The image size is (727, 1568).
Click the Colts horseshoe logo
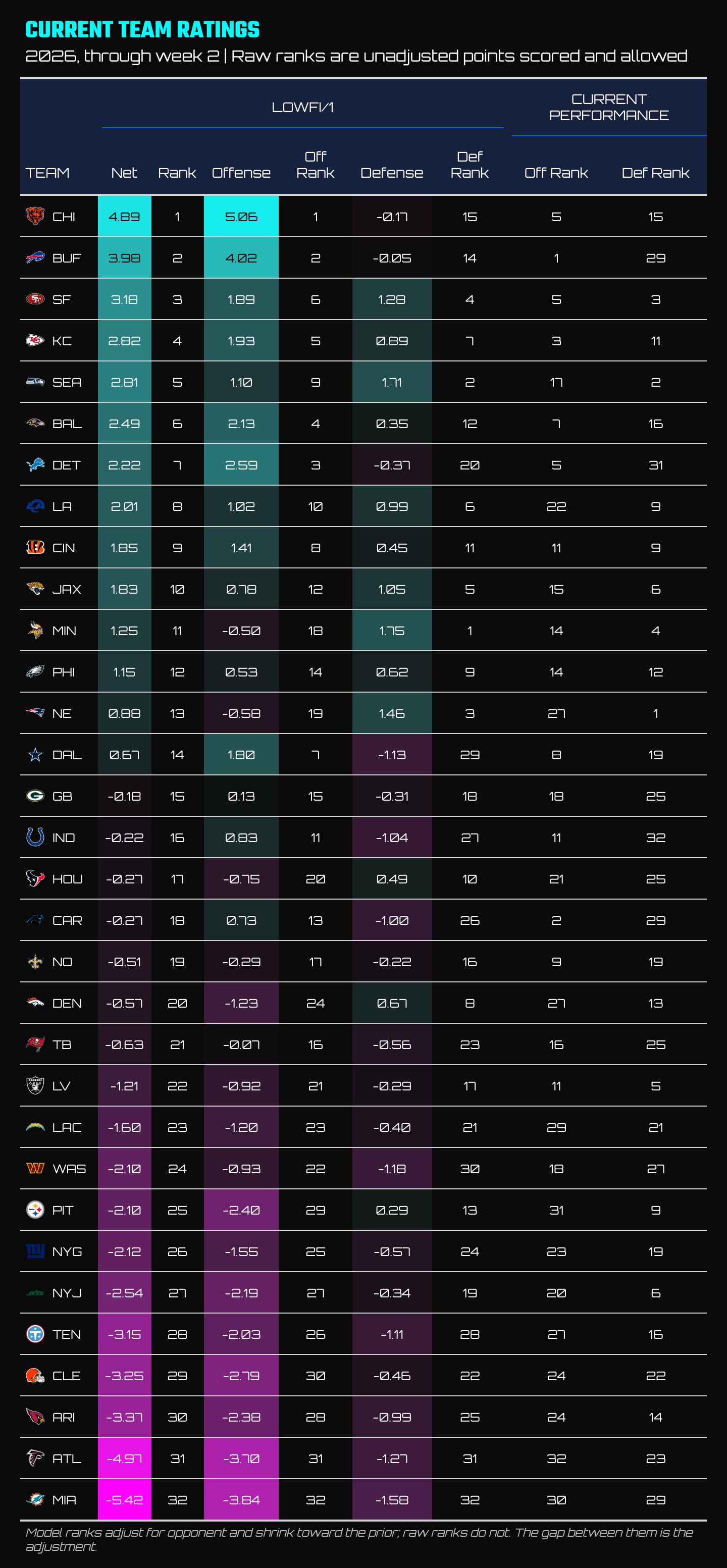click(x=35, y=837)
